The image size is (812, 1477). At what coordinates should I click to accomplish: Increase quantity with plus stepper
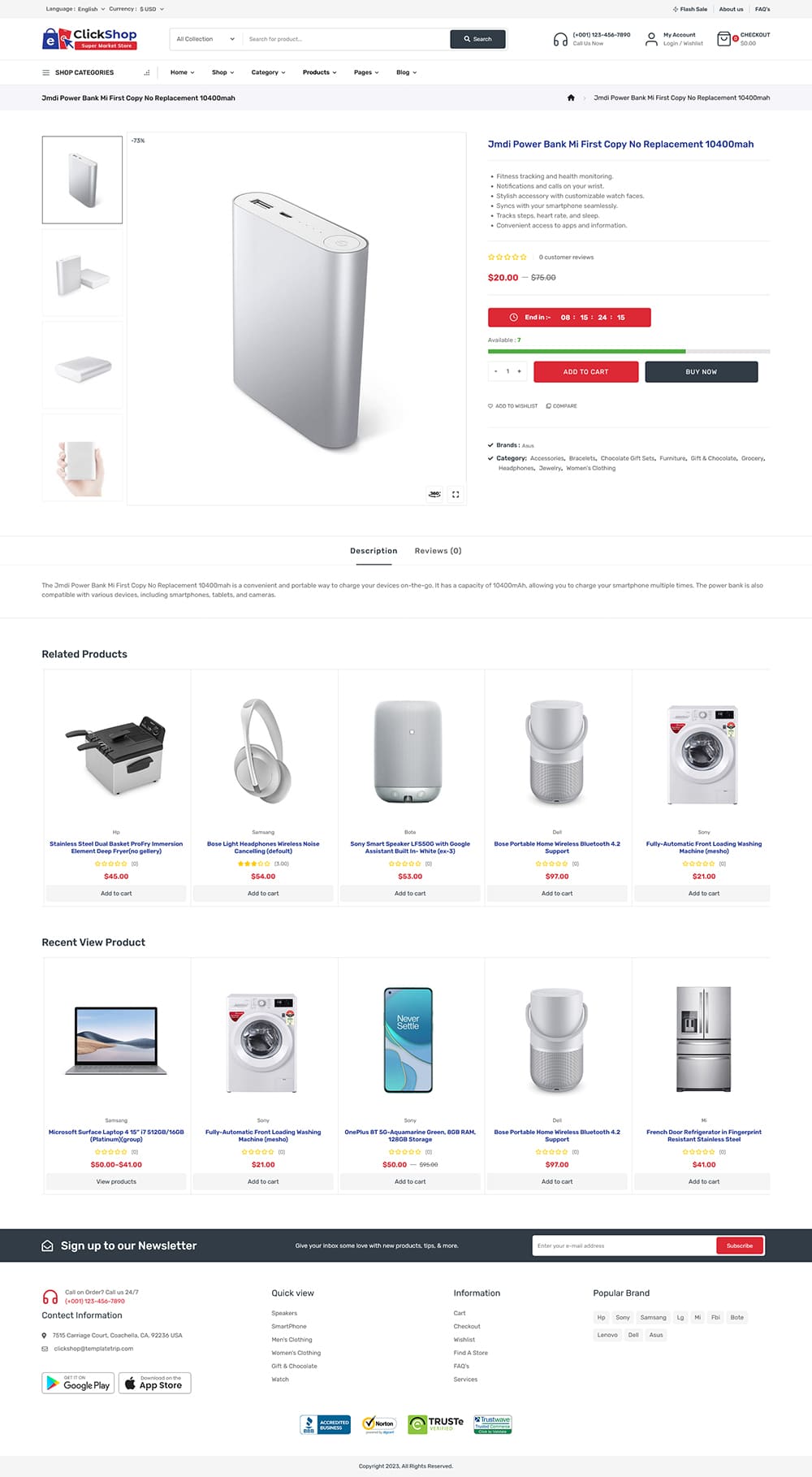[x=520, y=371]
